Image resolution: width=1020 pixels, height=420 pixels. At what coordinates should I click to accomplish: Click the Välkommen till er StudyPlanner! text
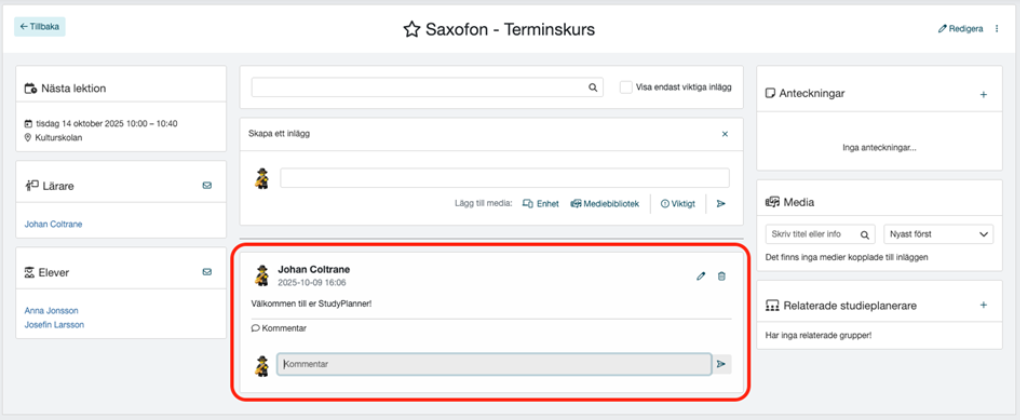[x=312, y=304]
